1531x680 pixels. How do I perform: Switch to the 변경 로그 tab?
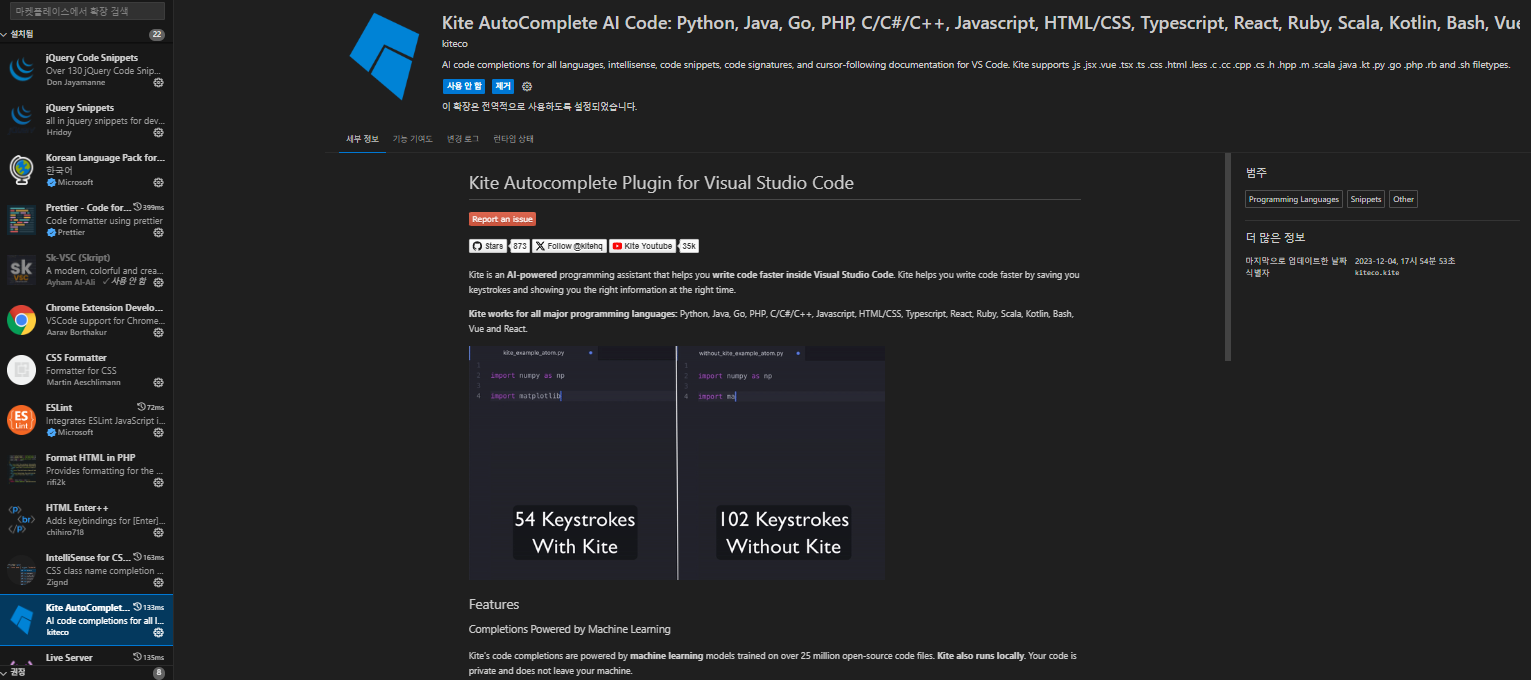click(463, 139)
